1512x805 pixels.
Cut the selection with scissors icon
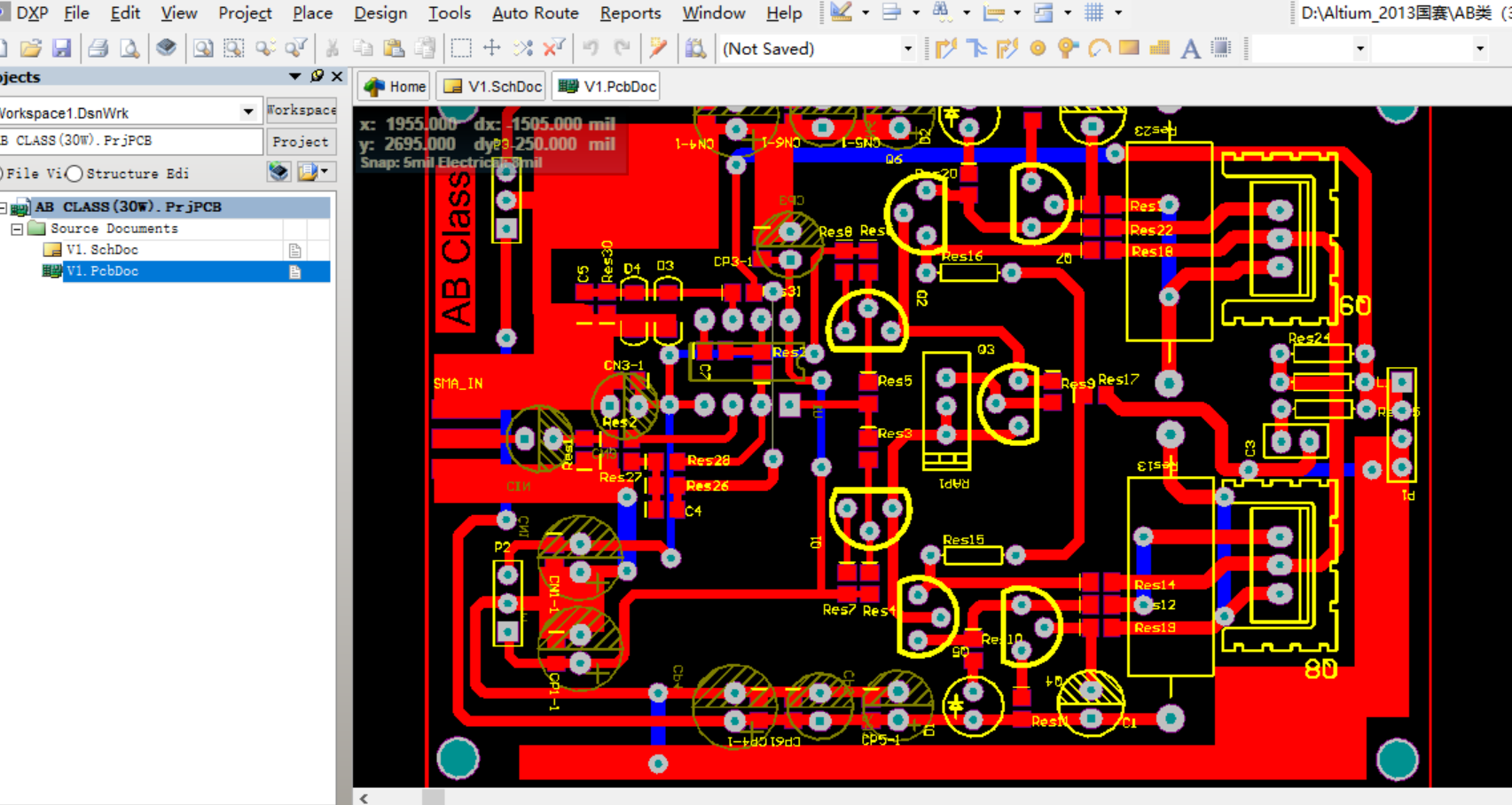(333, 48)
